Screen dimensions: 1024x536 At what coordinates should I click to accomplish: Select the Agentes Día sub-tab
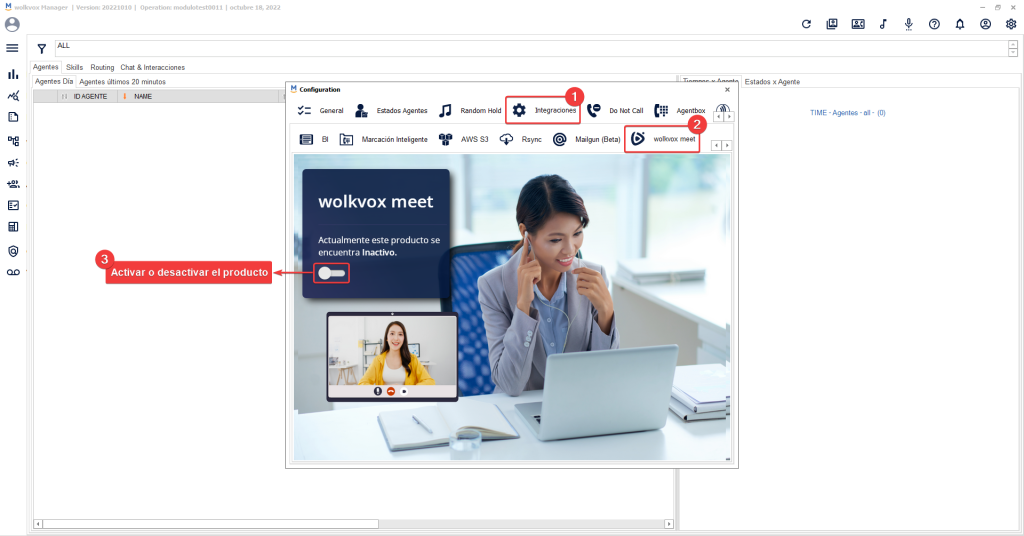[54, 82]
